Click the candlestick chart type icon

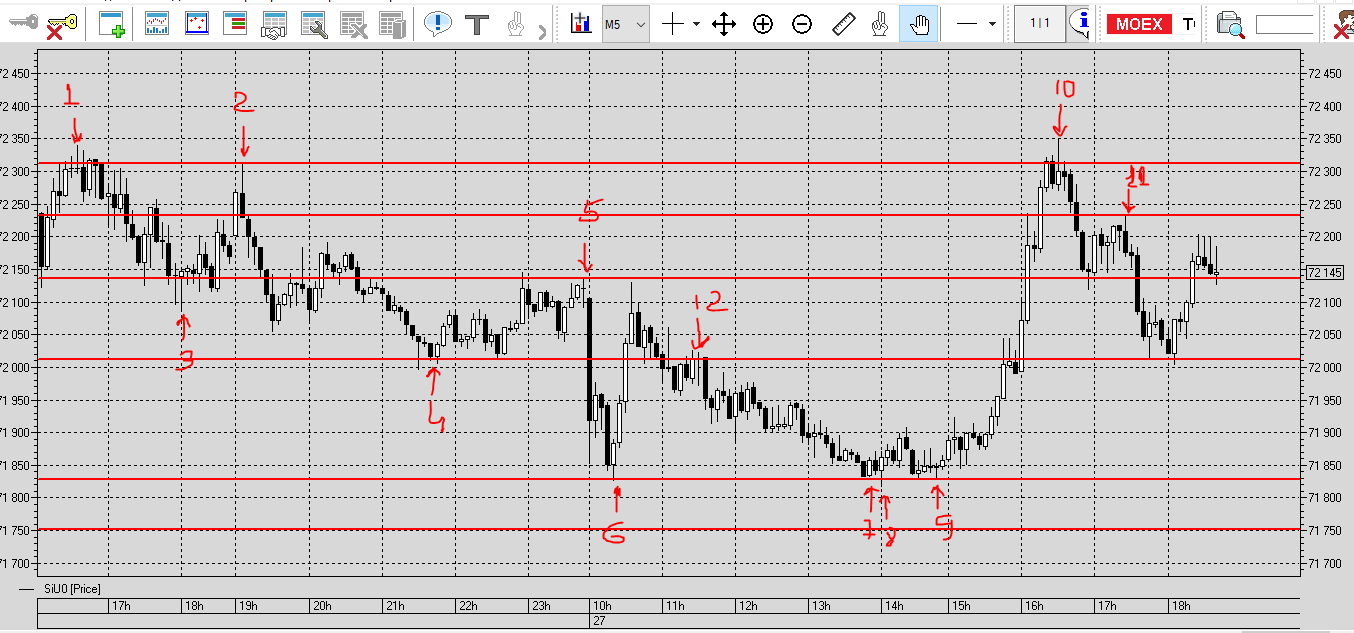580,24
